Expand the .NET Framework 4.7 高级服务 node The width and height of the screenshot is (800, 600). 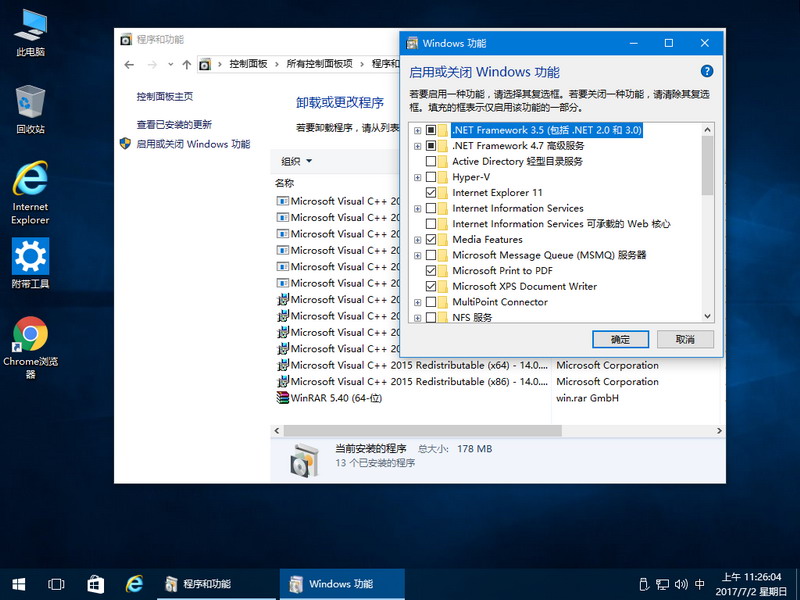(x=417, y=146)
